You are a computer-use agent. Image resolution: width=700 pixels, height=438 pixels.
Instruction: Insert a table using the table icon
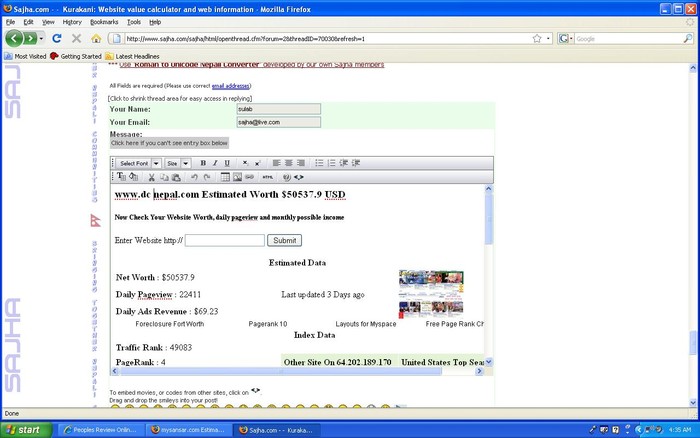(225, 177)
